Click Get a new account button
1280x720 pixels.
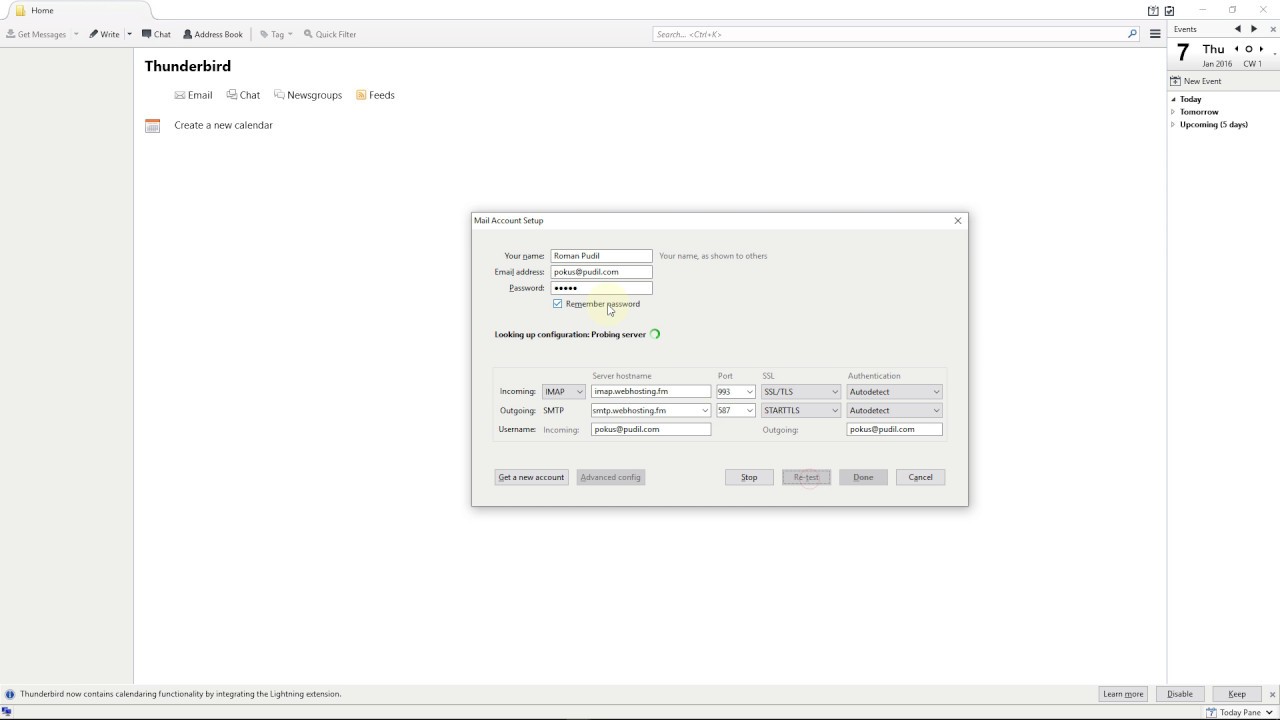coord(532,477)
